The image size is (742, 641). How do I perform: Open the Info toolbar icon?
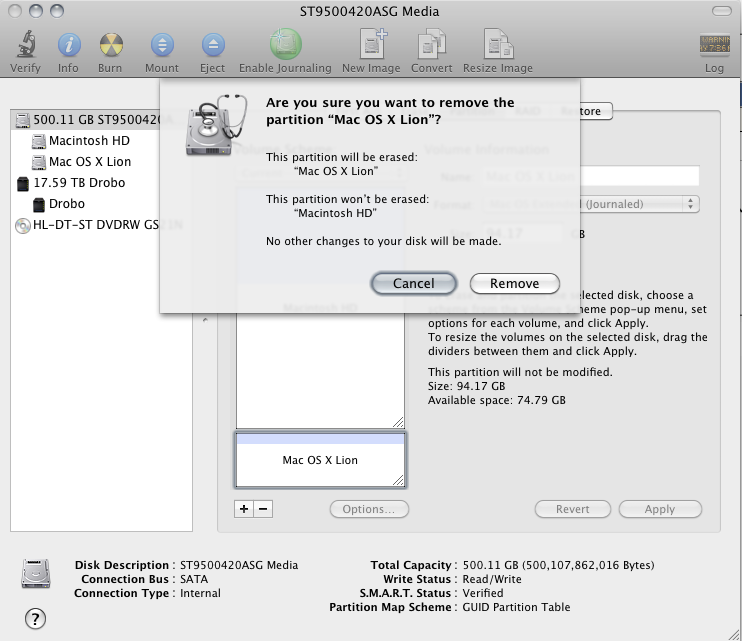(69, 45)
